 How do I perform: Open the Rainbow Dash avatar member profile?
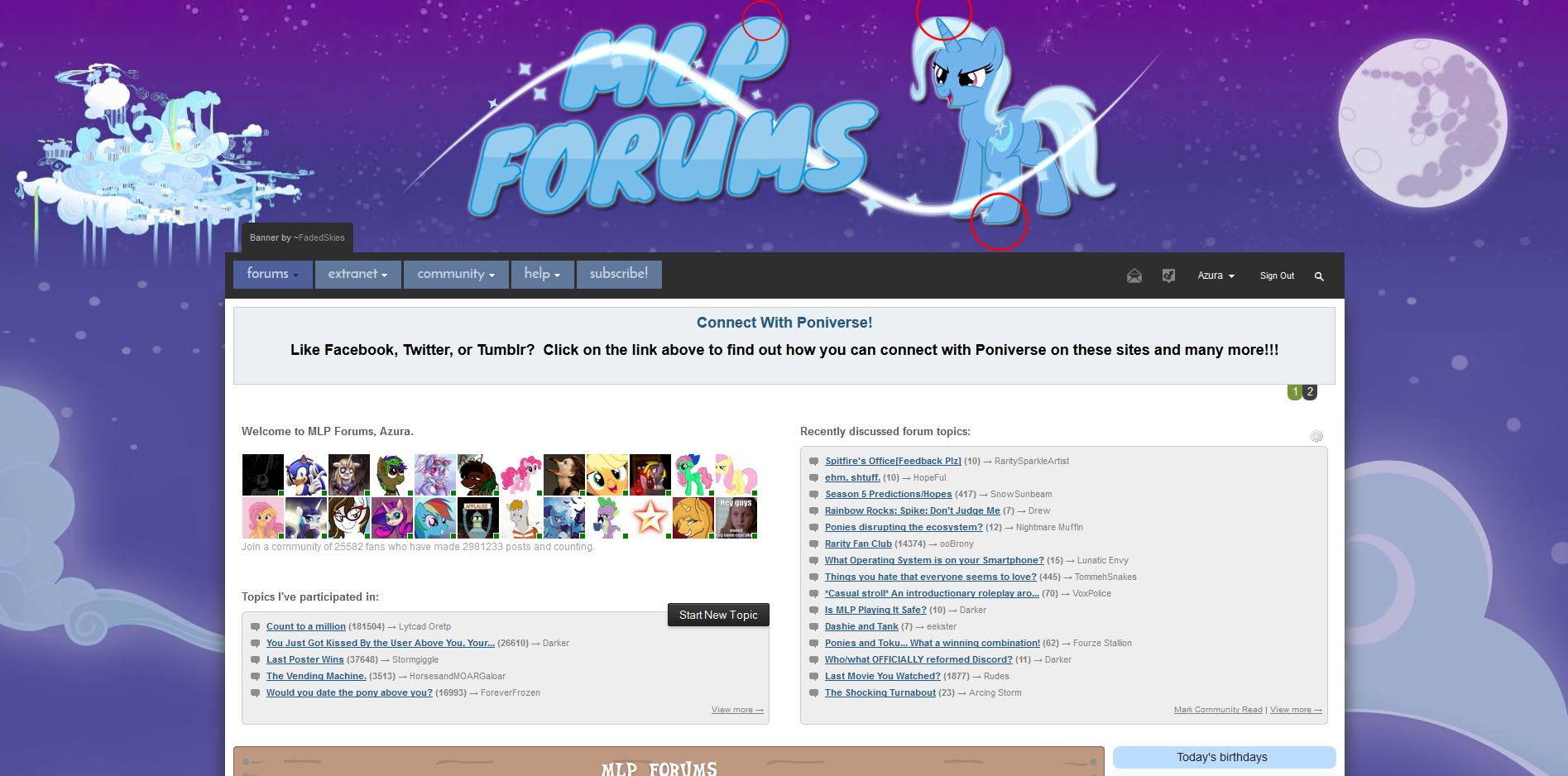tap(435, 518)
